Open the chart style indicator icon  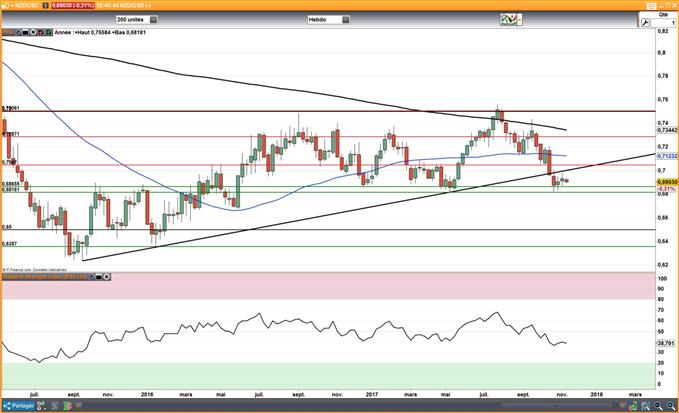point(511,19)
